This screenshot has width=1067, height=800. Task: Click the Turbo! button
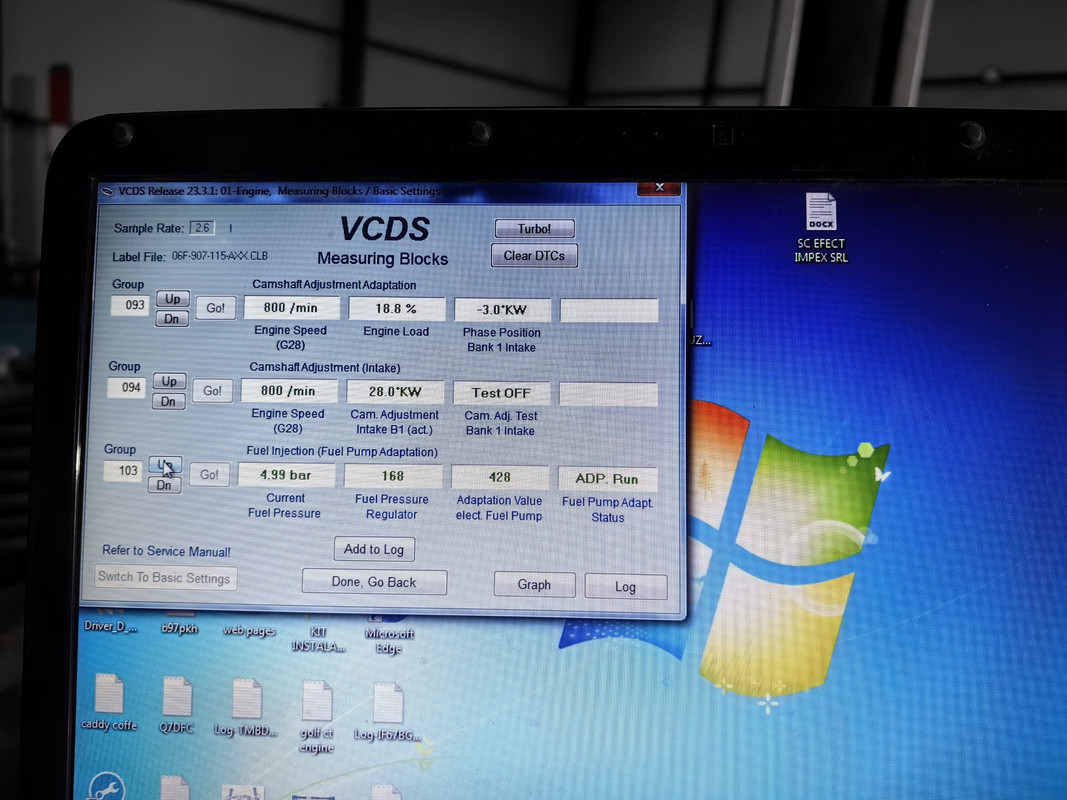534,229
